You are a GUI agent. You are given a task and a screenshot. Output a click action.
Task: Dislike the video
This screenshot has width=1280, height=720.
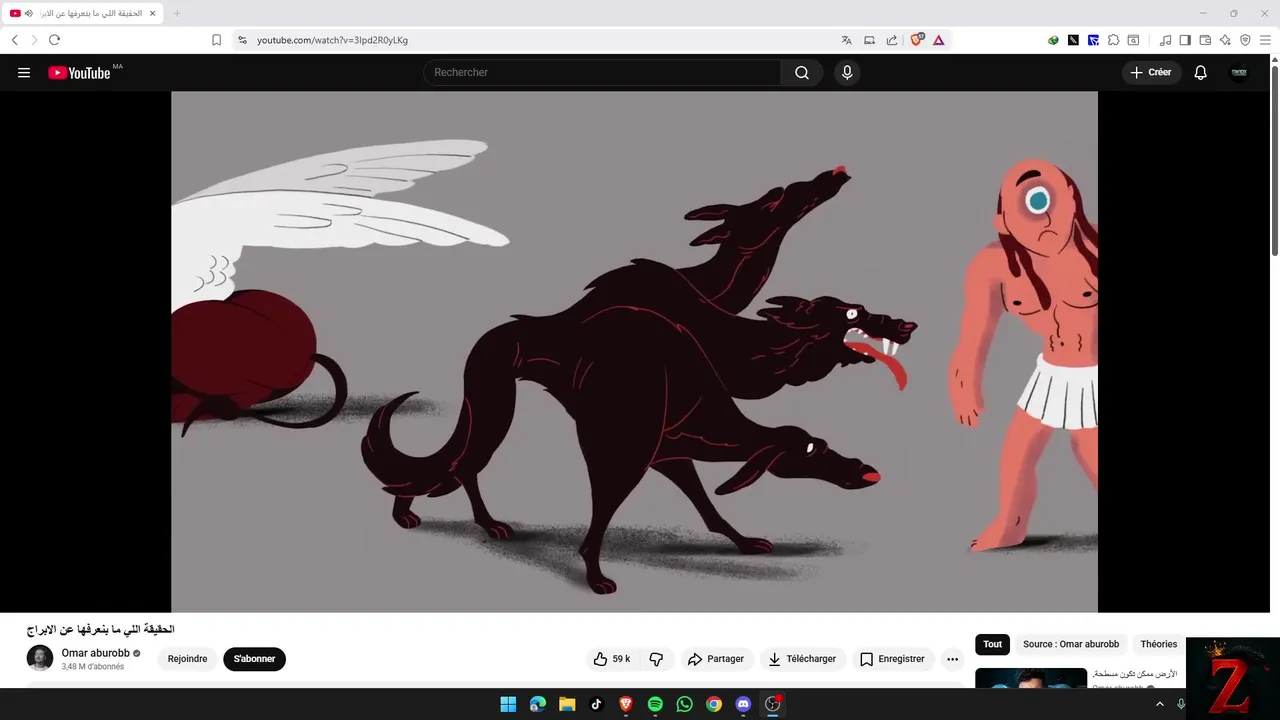pos(656,659)
